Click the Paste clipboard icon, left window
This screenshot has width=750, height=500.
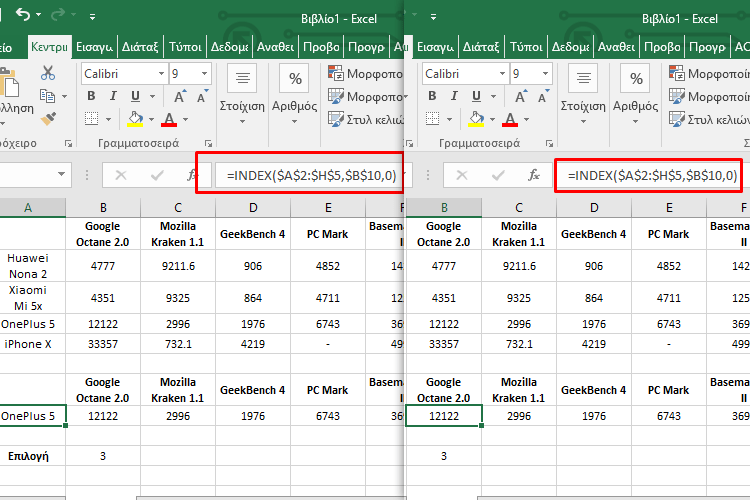coord(10,84)
